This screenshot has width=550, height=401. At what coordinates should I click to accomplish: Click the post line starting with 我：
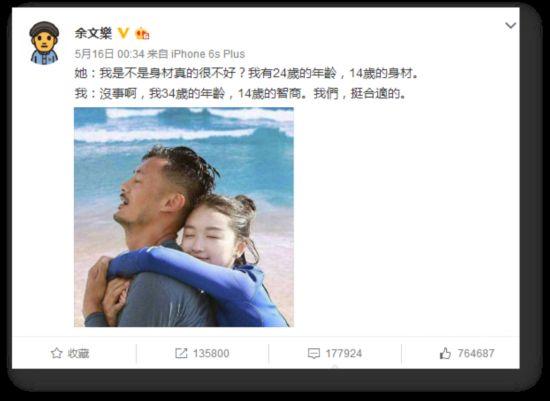point(240,94)
